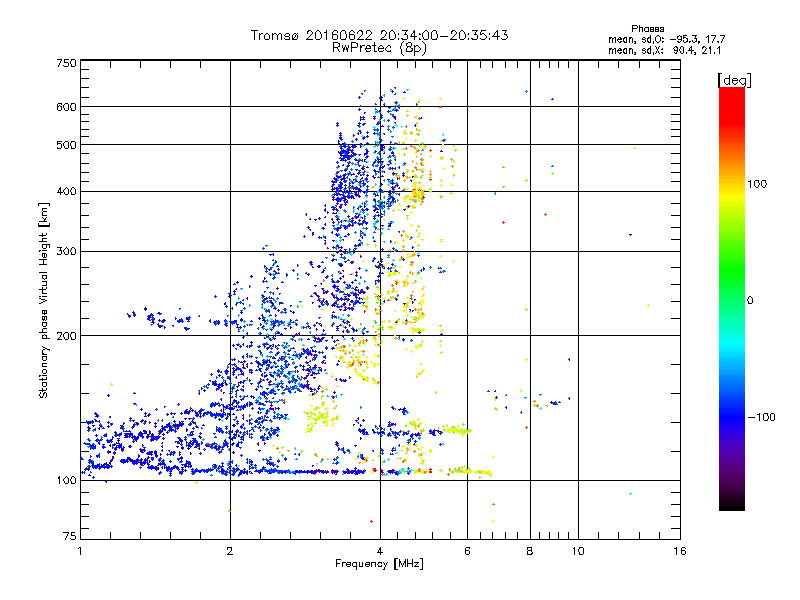Viewport: 800px width, 600px height.
Task: Click the 'Stationary phase Virtual Height [km]' axis title
Action: 44,301
